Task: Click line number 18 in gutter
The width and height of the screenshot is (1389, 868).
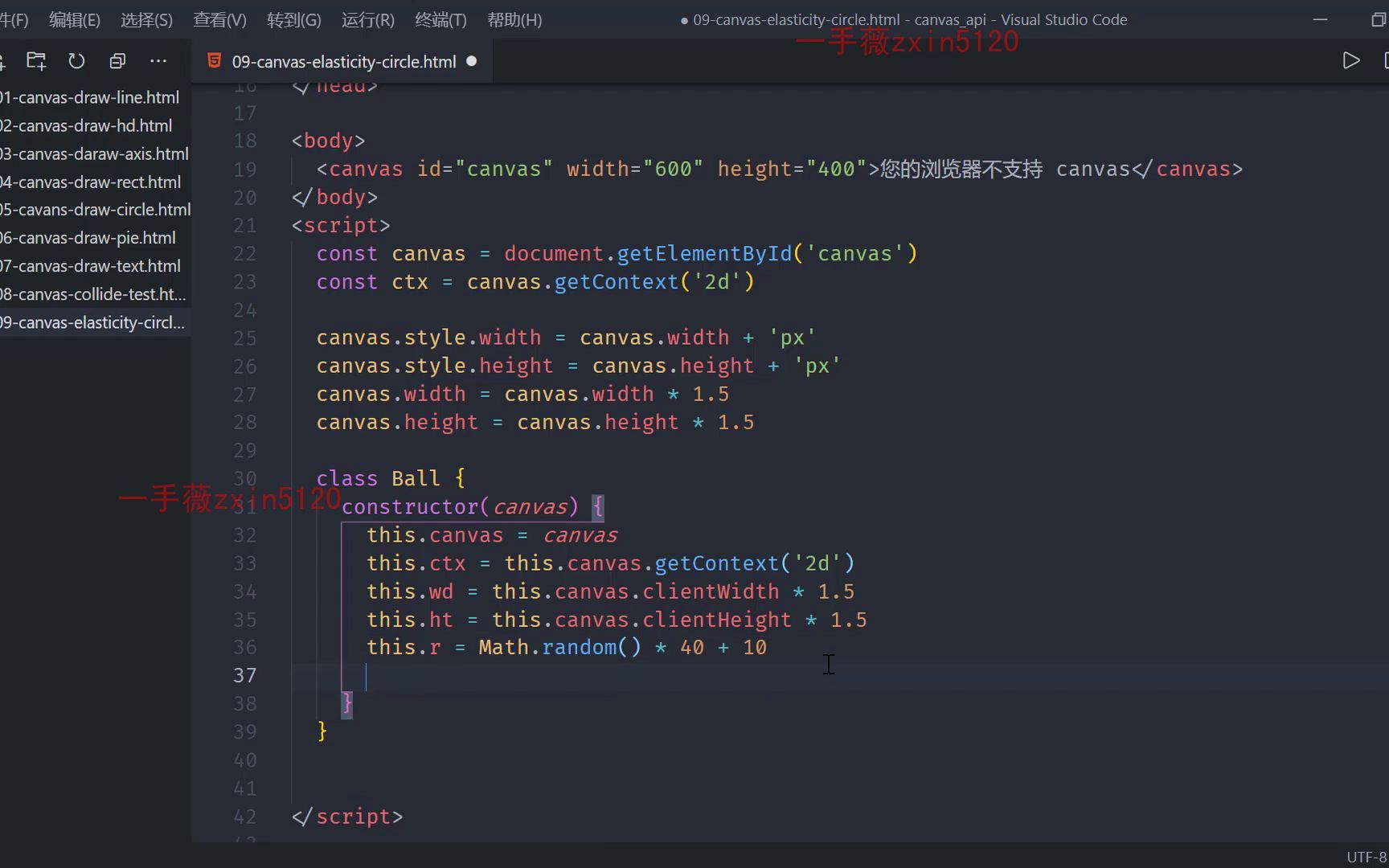Action: point(245,141)
